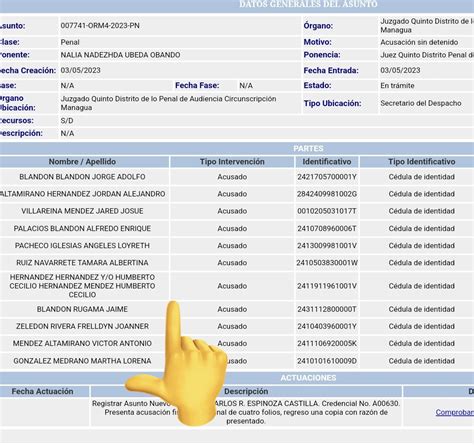474x445 pixels.
Task: Select PACHECO IGLESIAS ANGELES LOYRETH name
Action: [82, 246]
